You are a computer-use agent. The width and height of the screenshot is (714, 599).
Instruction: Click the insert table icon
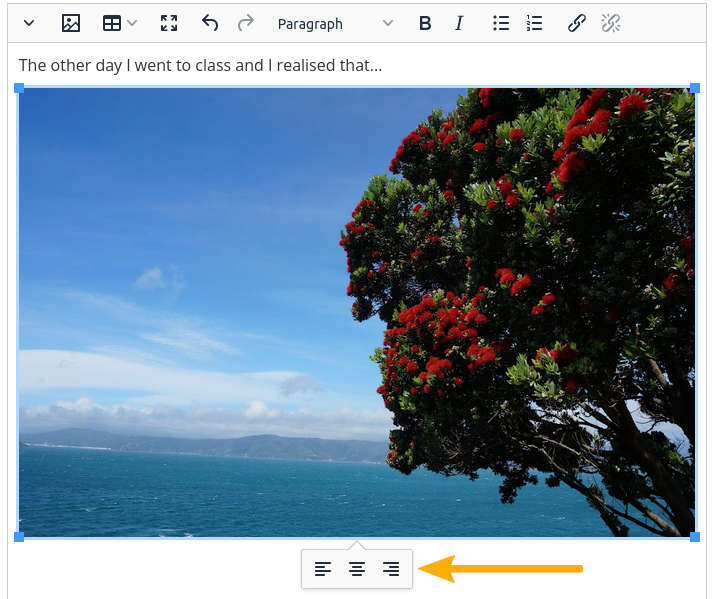pyautogui.click(x=112, y=23)
